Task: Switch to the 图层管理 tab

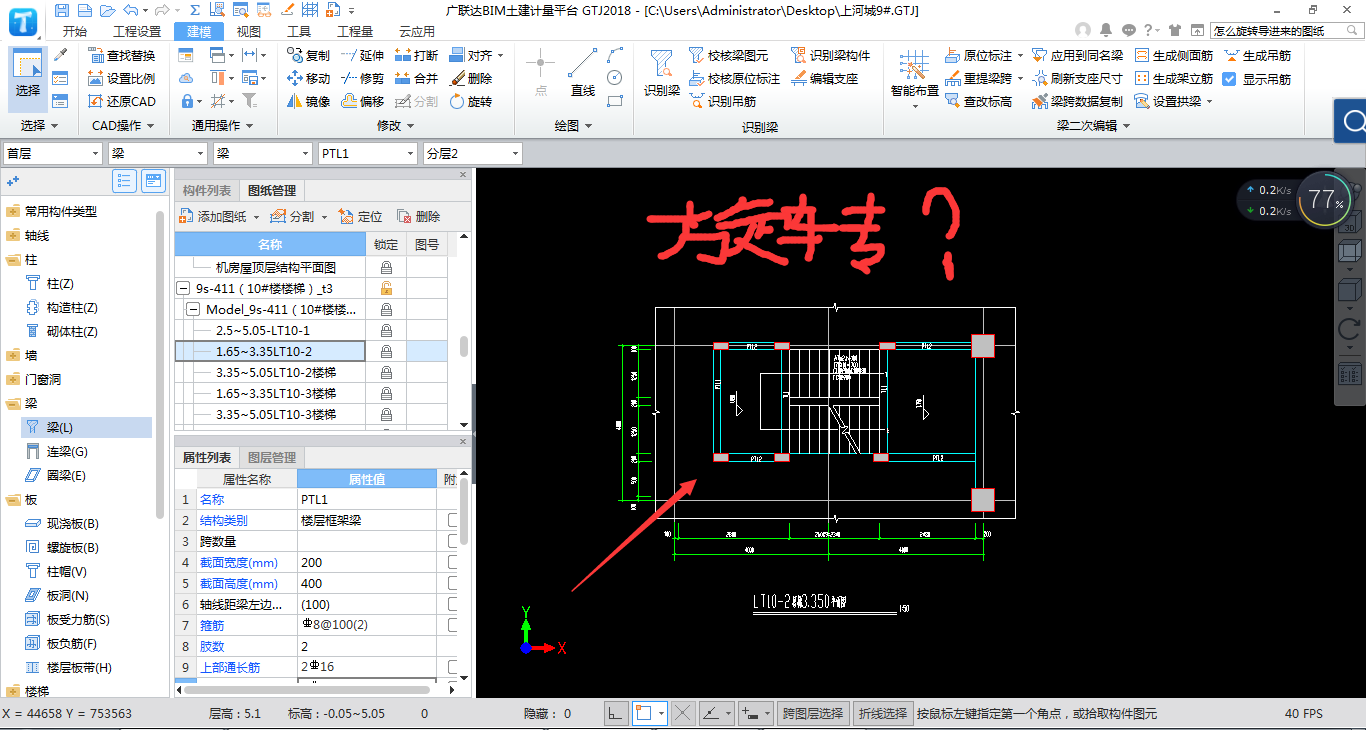Action: coord(272,457)
